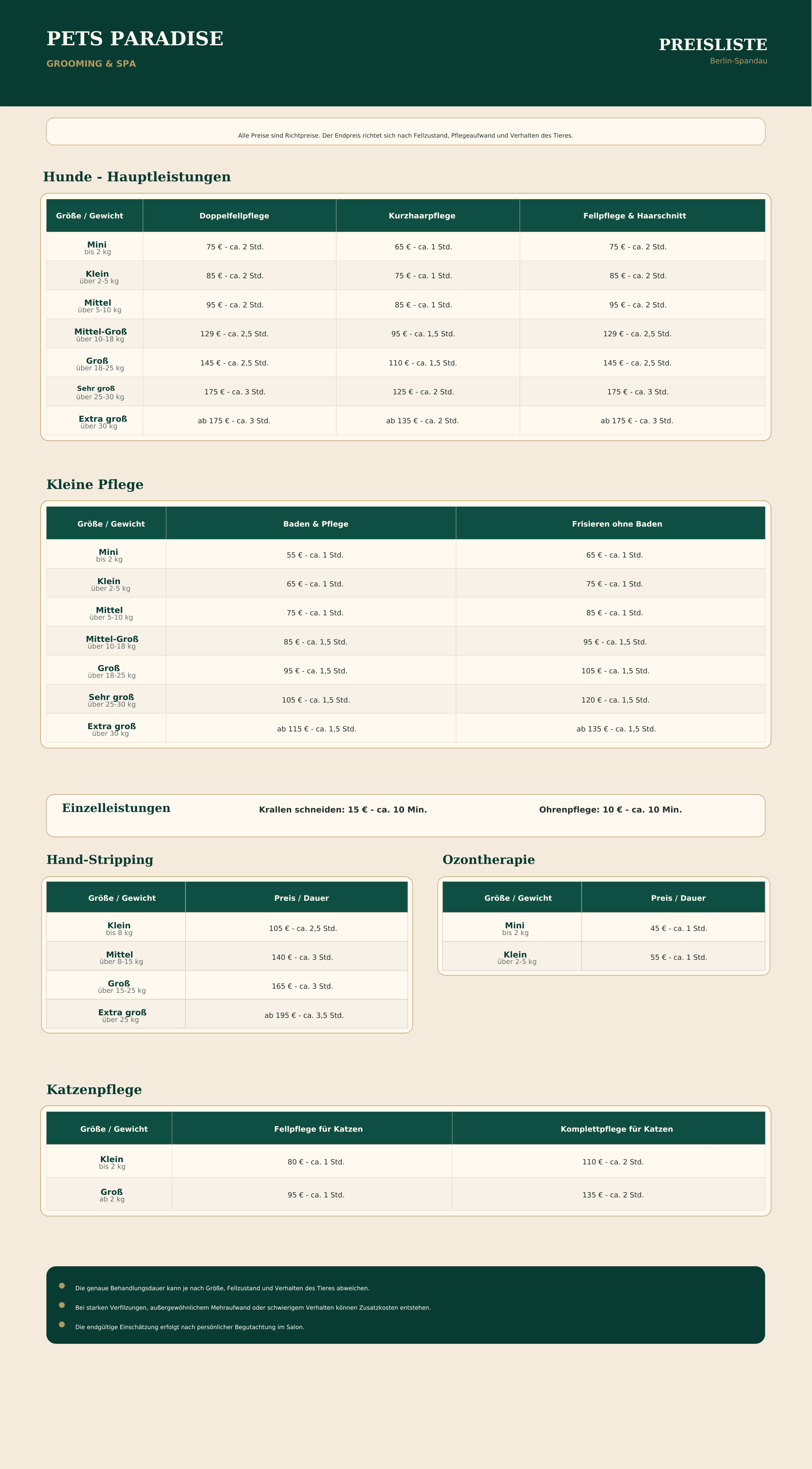Click the "105 € - ca. 2,5 Std." cell
The image size is (812, 1469).
tap(303, 928)
